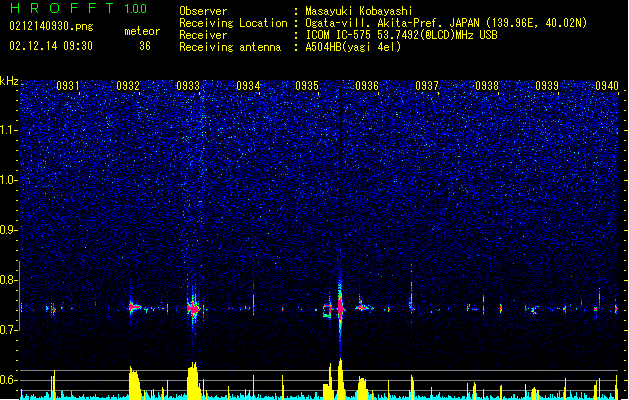Click the HROFFT 1.0.0 title text
Image resolution: width=629 pixels, height=400 pixels.
click(79, 8)
